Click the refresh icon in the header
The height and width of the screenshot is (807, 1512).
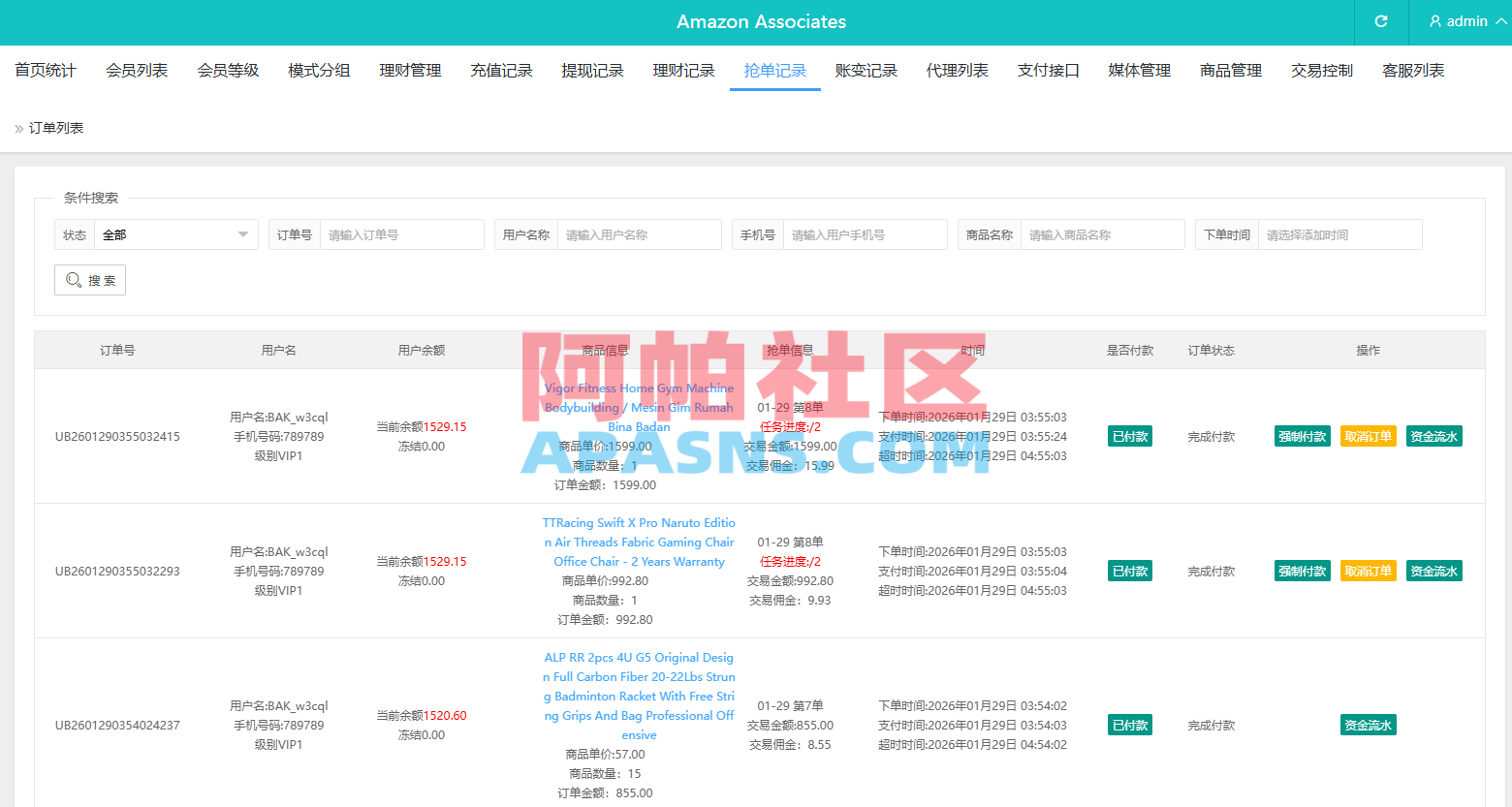coord(1381,21)
